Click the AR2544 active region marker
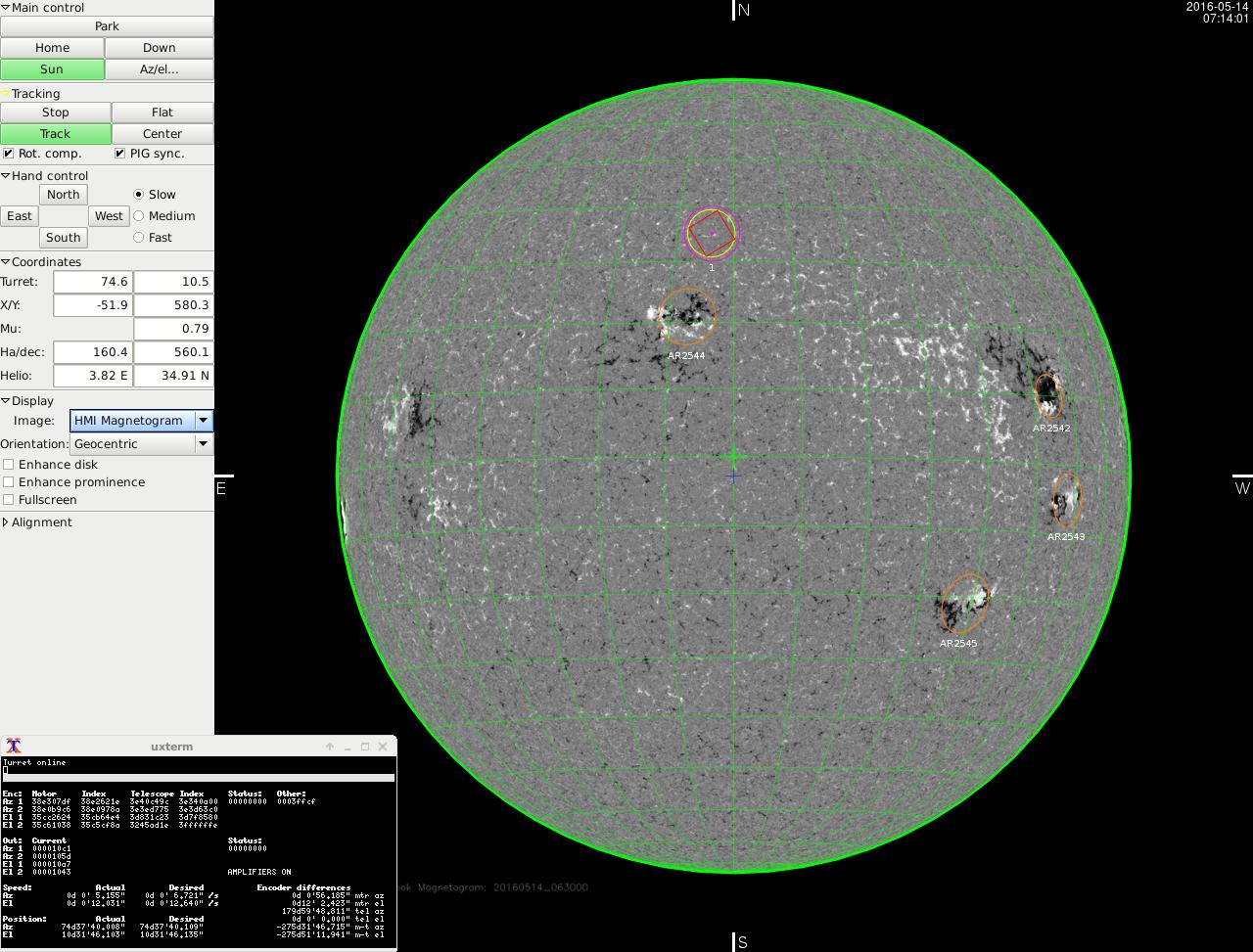The width and height of the screenshot is (1253, 952). click(x=687, y=315)
